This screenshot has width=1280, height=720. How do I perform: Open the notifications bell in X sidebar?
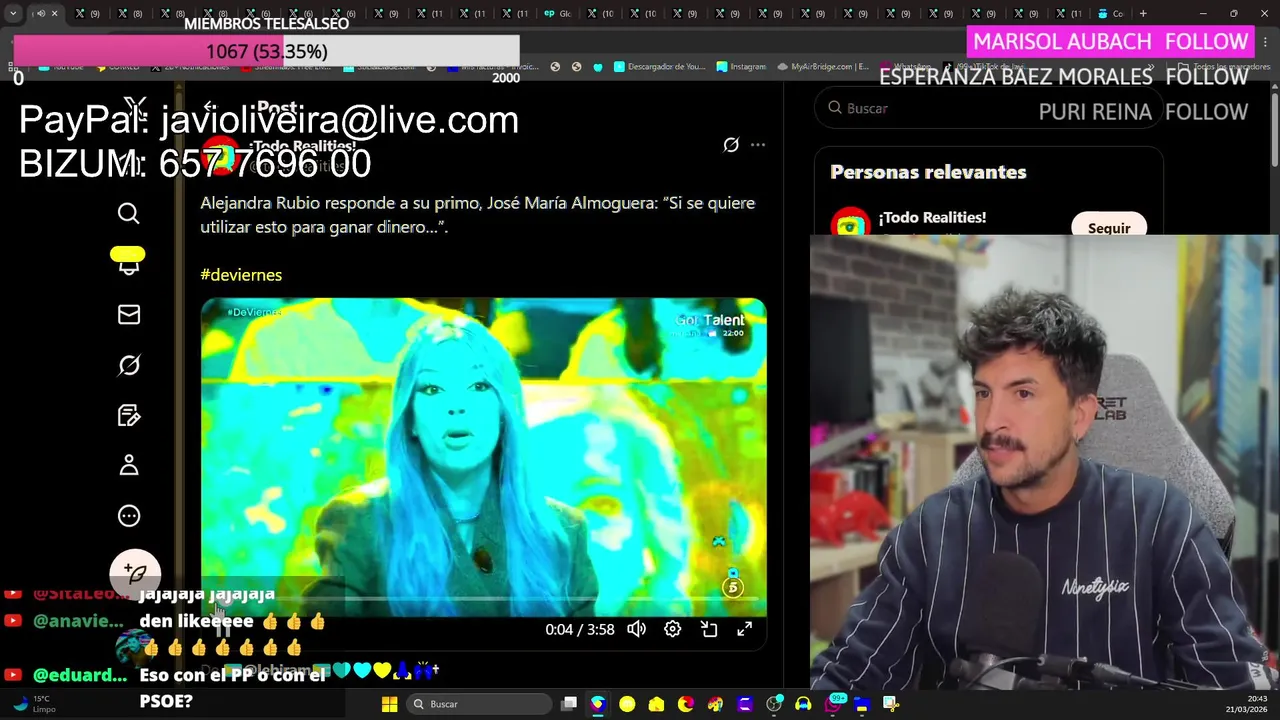pos(129,263)
